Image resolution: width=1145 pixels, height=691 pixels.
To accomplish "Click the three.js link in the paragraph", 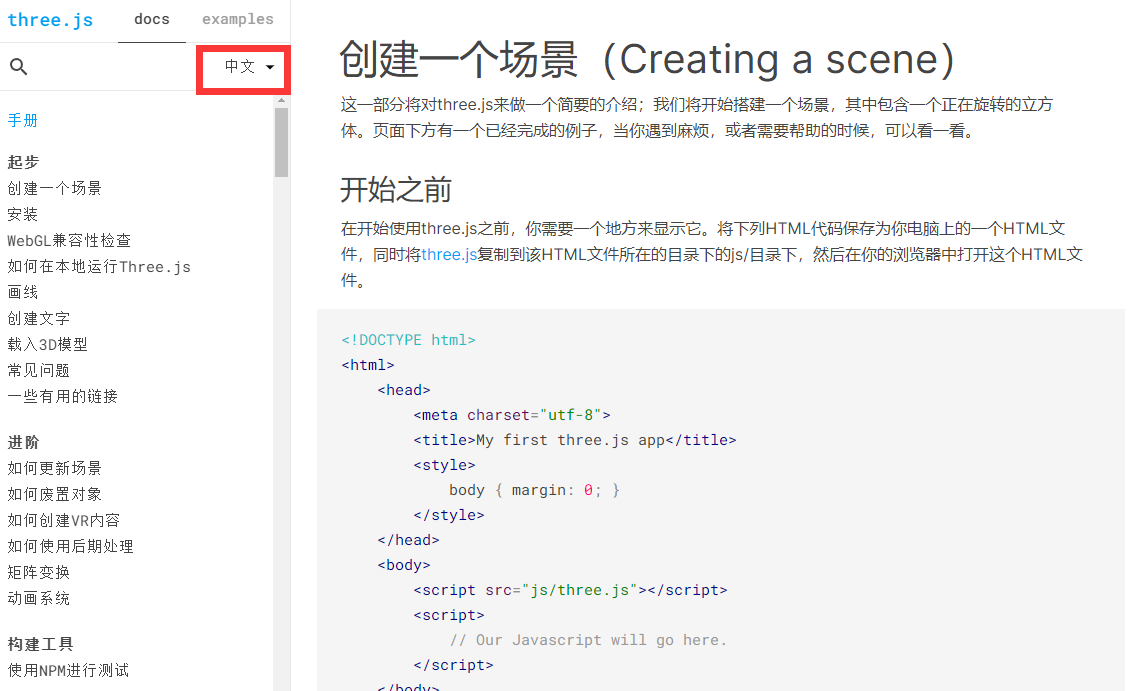I will [449, 255].
